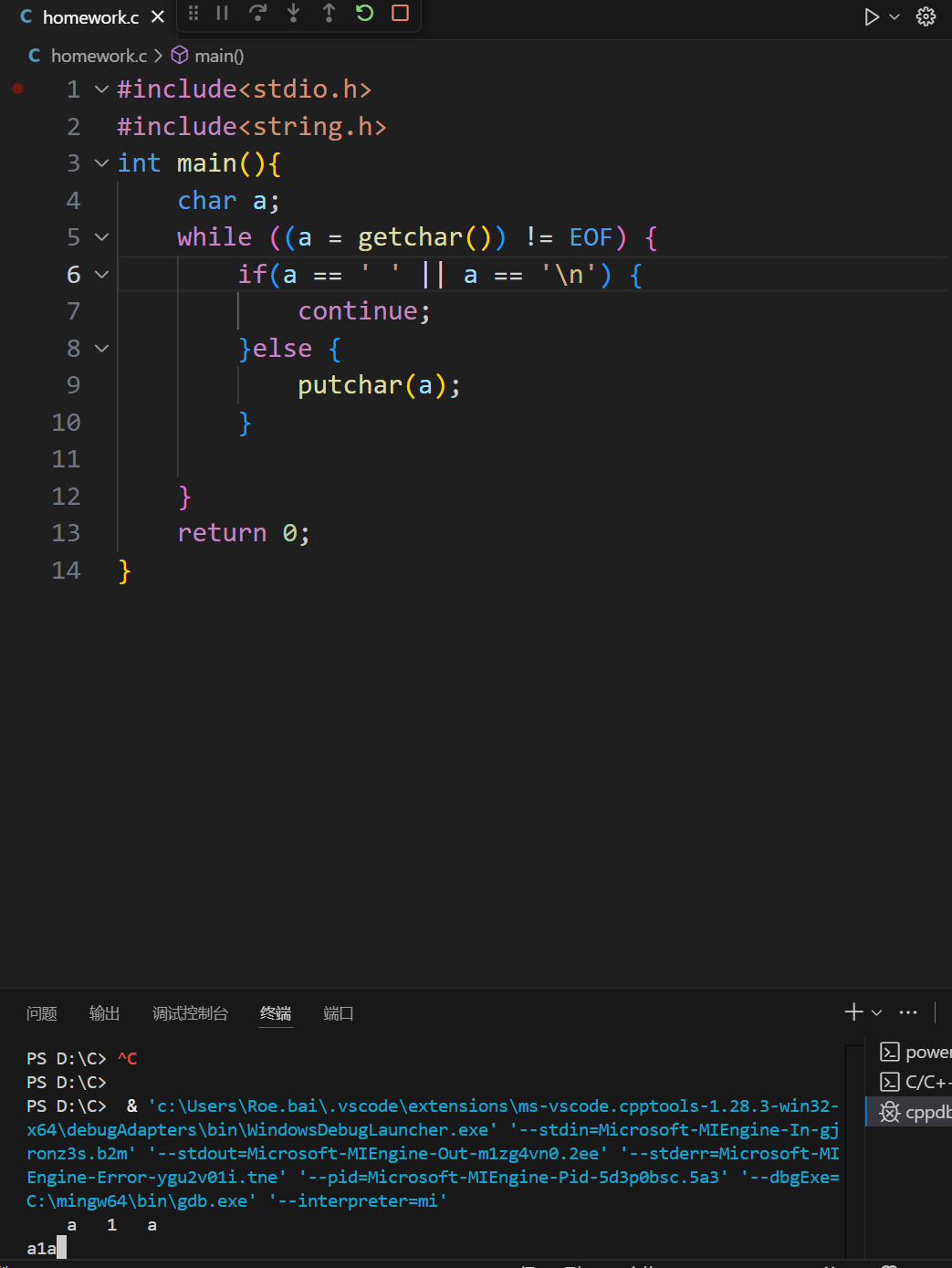Close the homework.c editor tab
This screenshot has width=952, height=1268.
[x=158, y=16]
